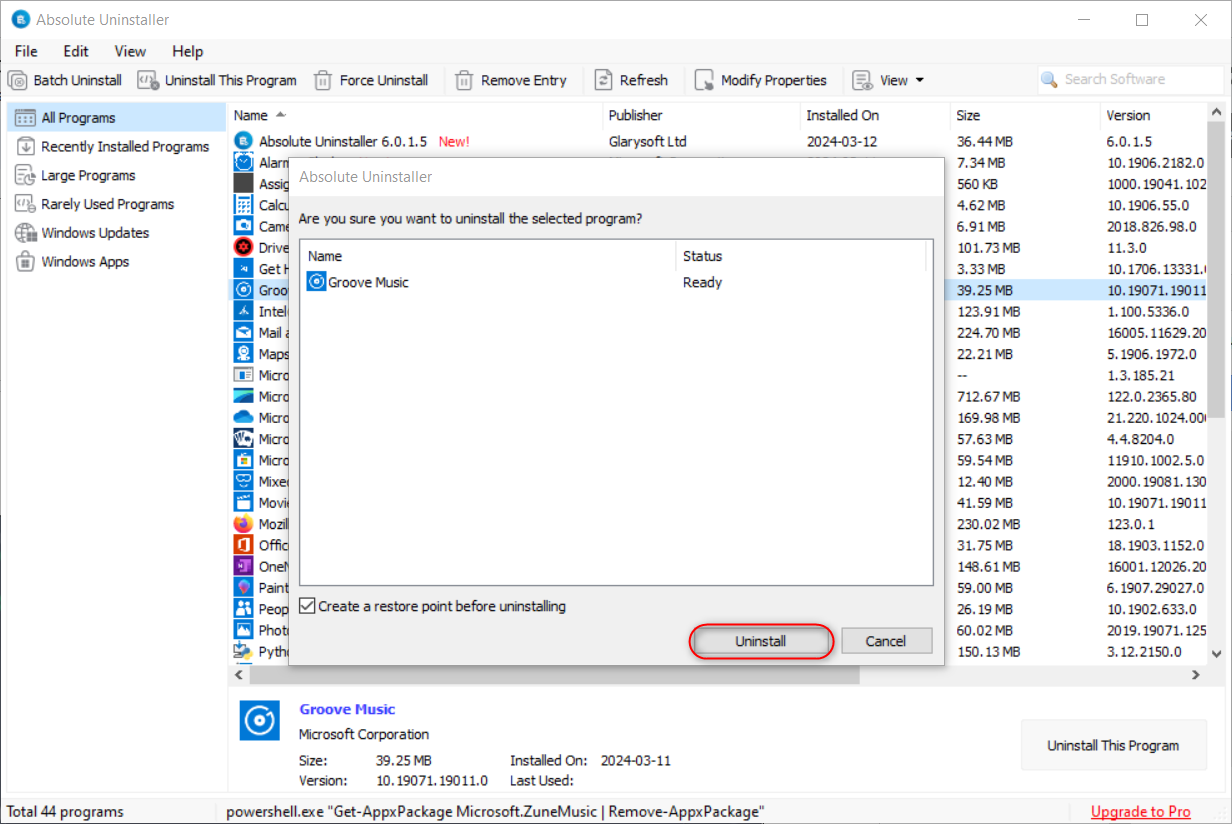The image size is (1232, 824).
Task: Click the large Uninstall This Program button
Action: pos(1113,745)
